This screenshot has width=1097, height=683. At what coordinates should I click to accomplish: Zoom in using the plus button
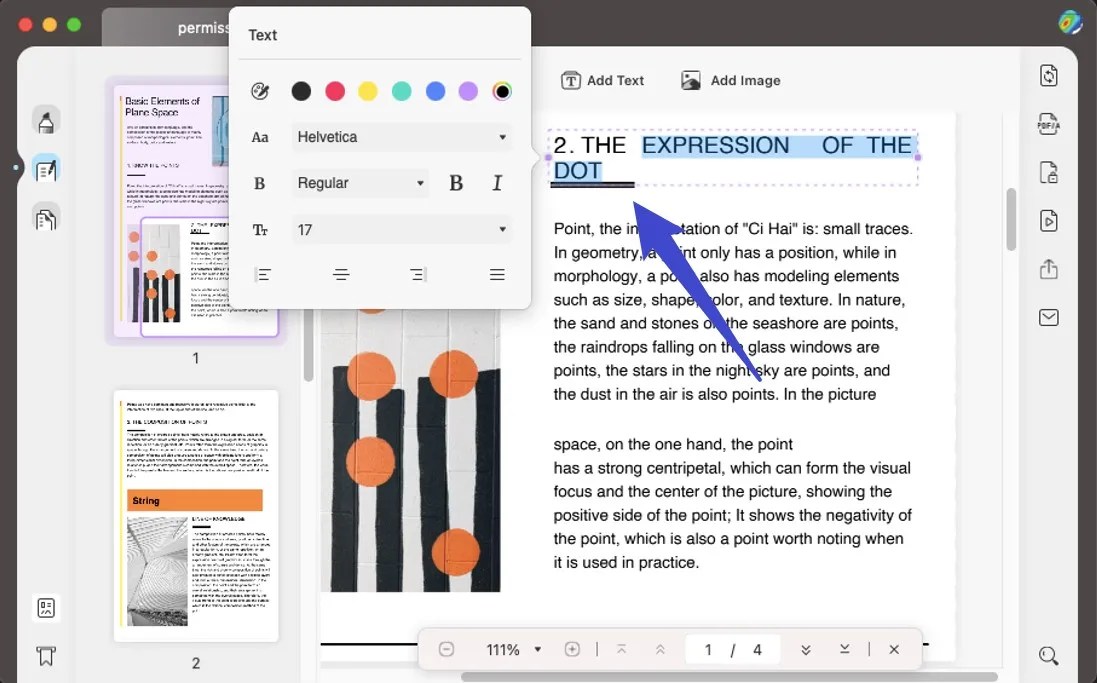(x=572, y=649)
